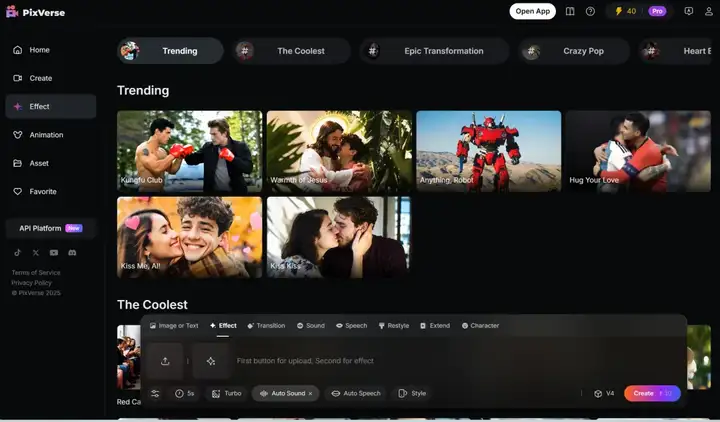Open the Terms of Service link

click(x=36, y=273)
